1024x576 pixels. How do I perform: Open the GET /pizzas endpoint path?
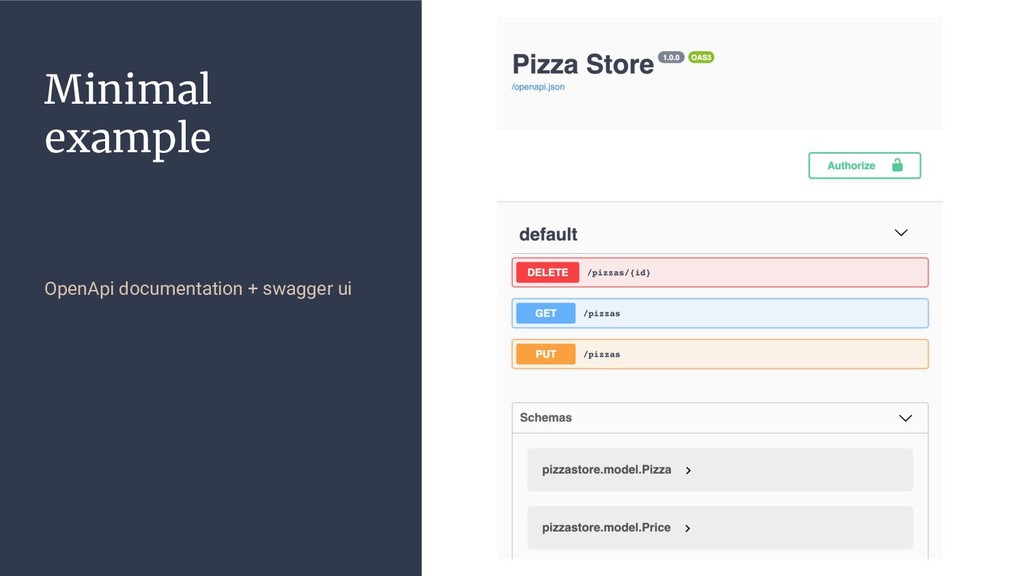[602, 313]
